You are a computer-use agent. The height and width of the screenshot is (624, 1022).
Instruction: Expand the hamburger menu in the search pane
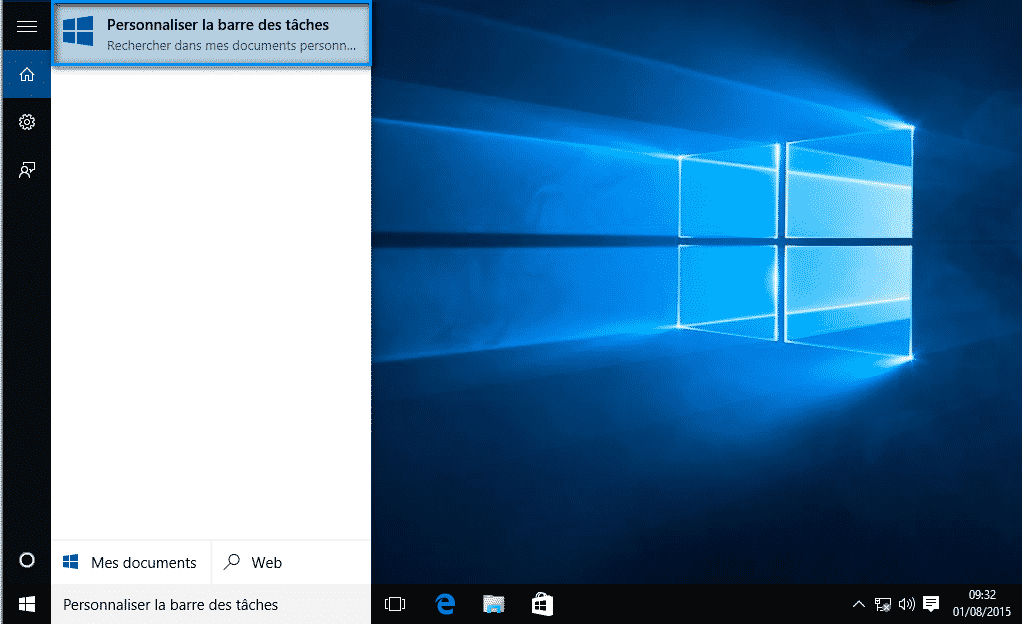click(x=25, y=25)
